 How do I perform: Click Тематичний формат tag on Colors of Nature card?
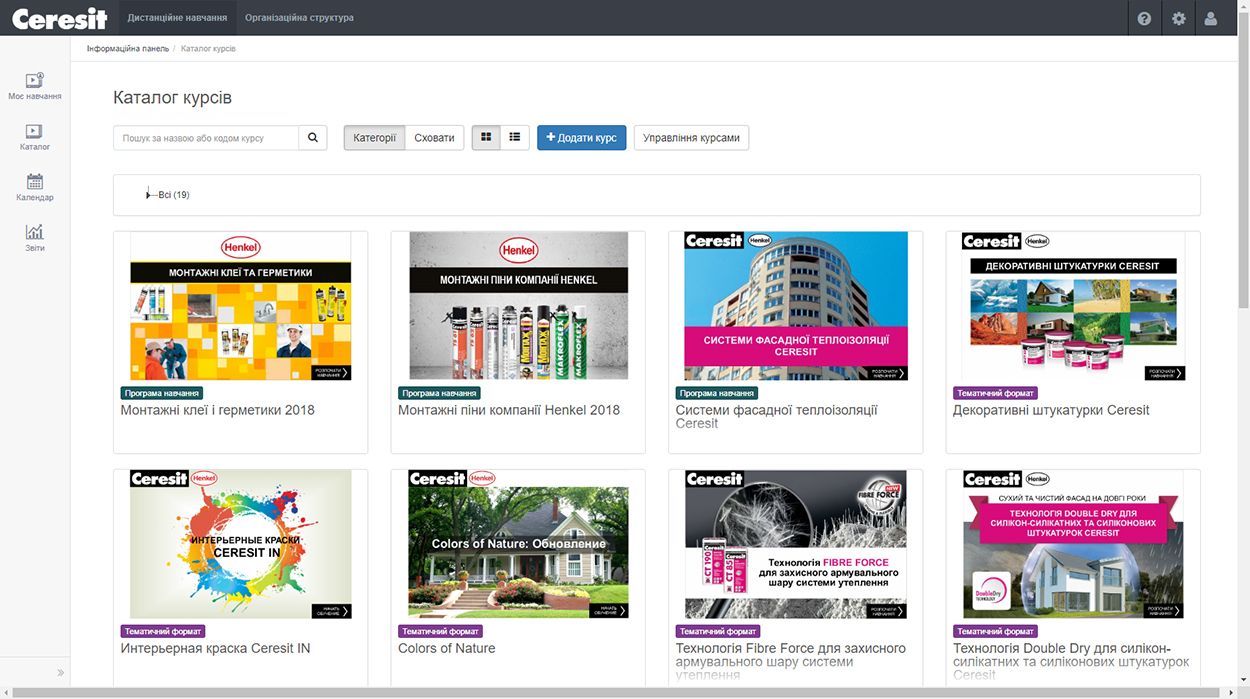(x=441, y=631)
